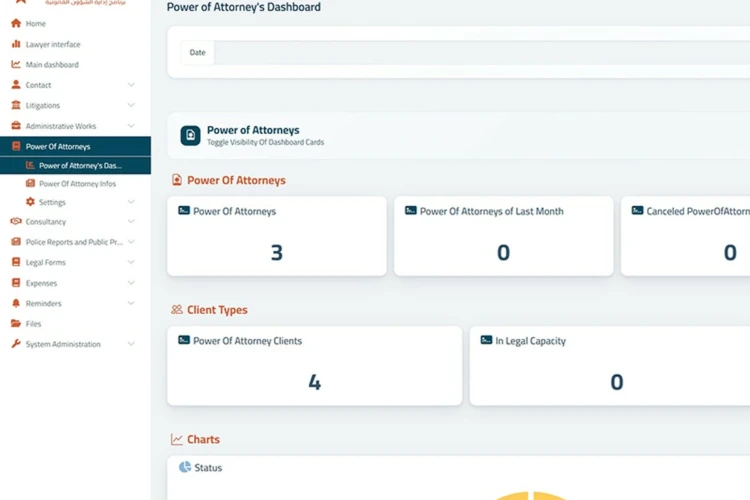Expand the Police Reports and Public Pr... chevron
Viewport: 750px width, 500px height.
pos(131,242)
